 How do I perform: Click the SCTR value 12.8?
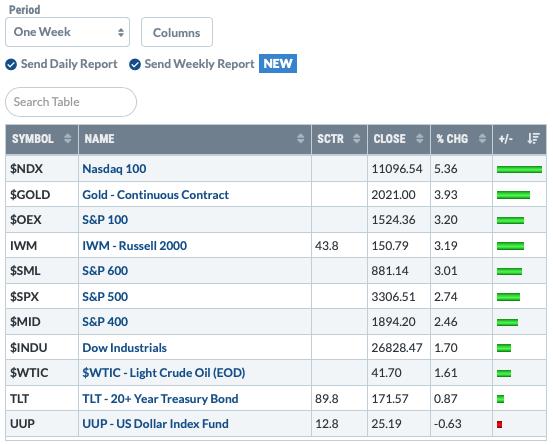click(327, 424)
